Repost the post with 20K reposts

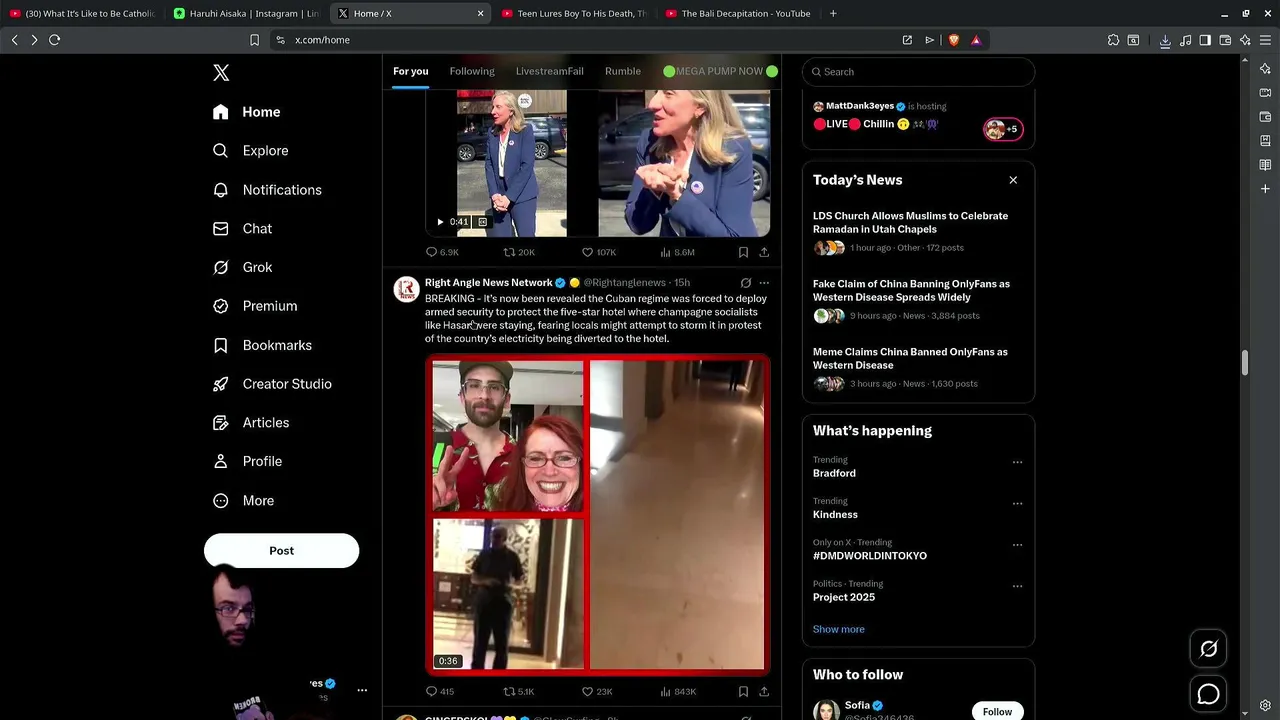click(x=518, y=252)
